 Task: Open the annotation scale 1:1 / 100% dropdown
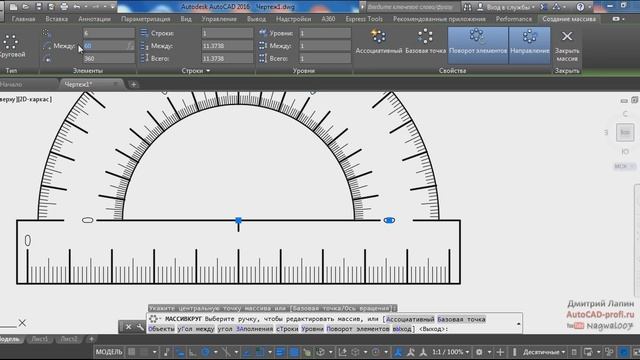tap(451, 352)
